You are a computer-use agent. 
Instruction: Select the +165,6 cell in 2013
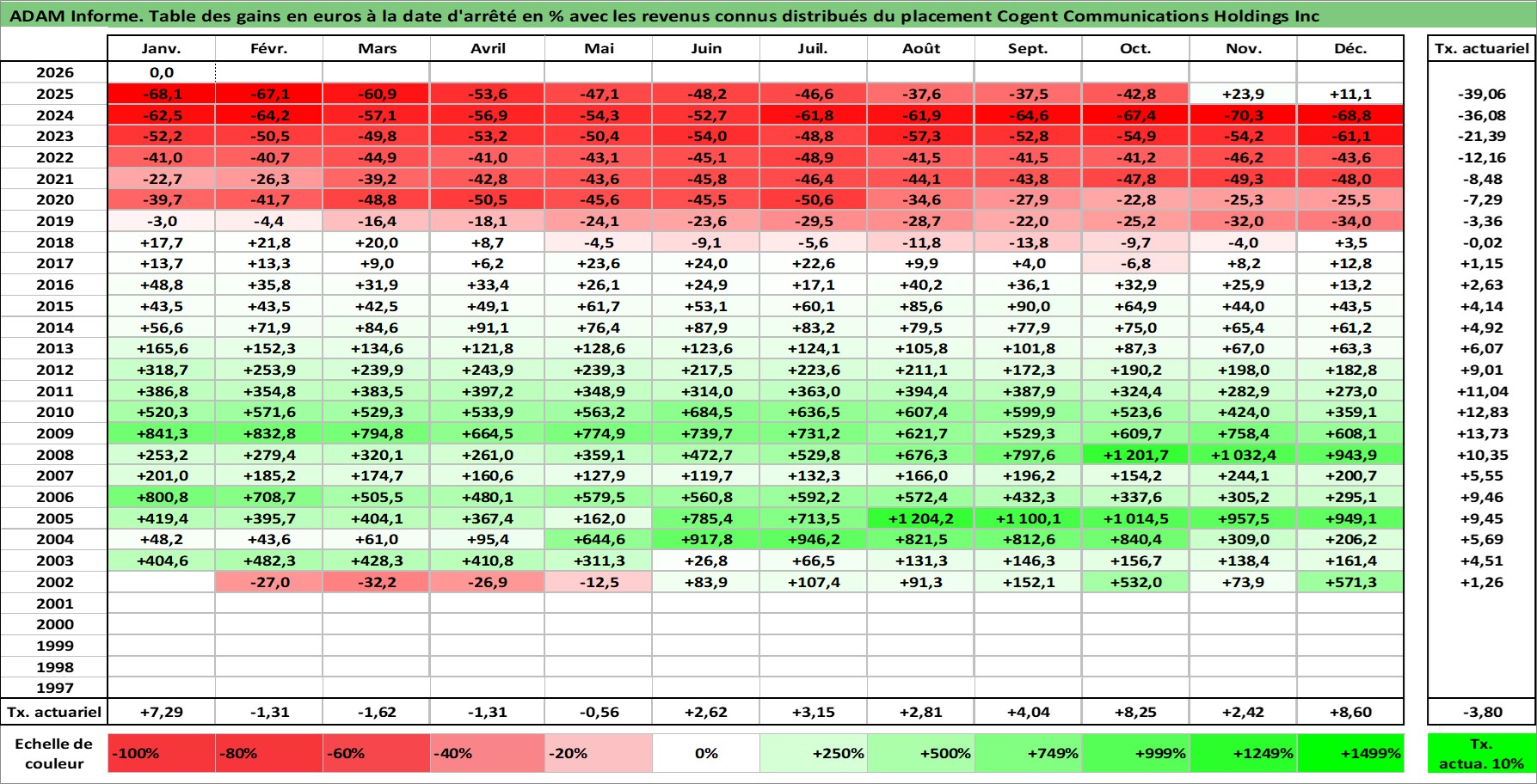[x=162, y=349]
